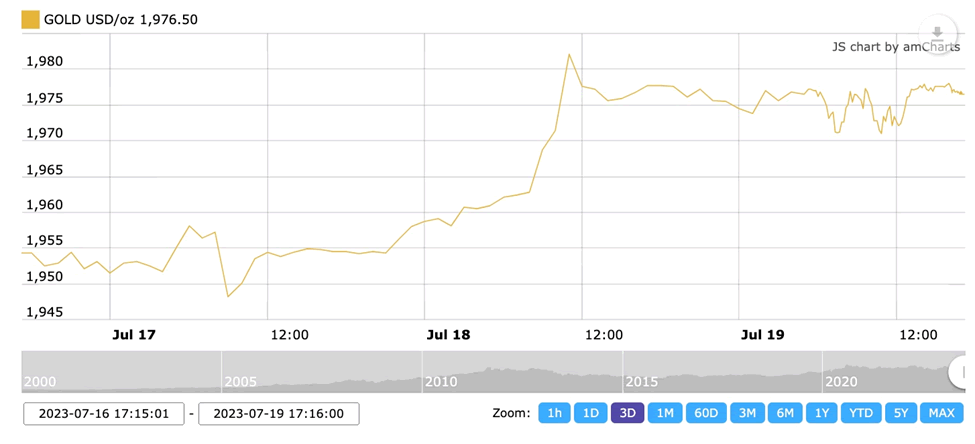Toggle the GOLD USD/oz legend label
The height and width of the screenshot is (444, 975).
click(x=120, y=19)
